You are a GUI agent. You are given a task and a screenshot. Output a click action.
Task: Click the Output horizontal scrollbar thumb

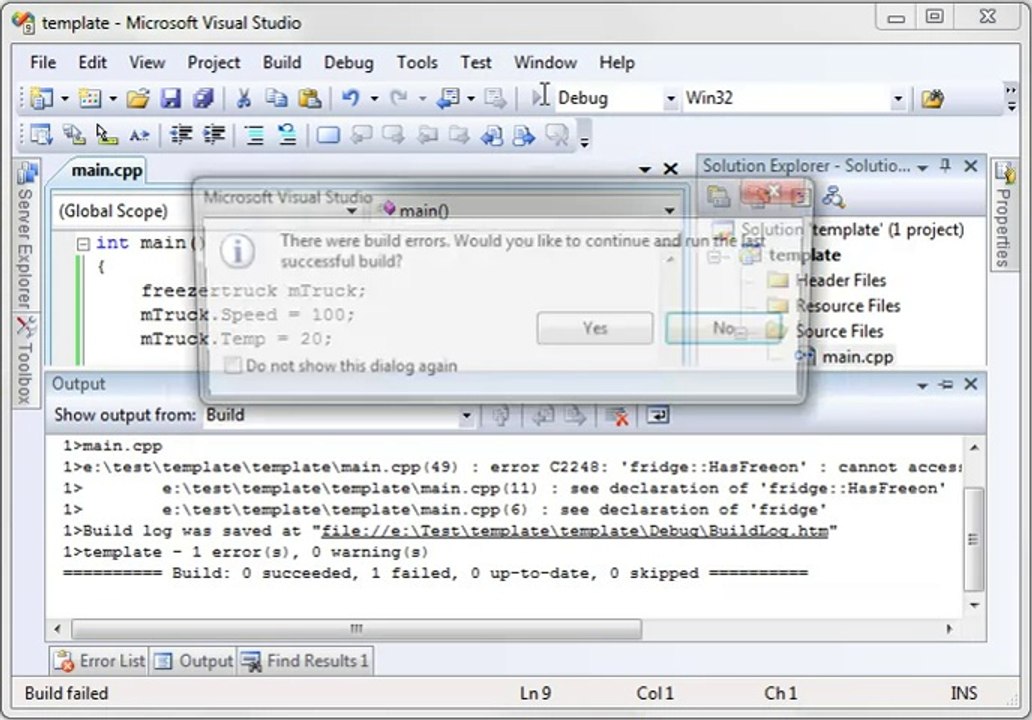(356, 629)
